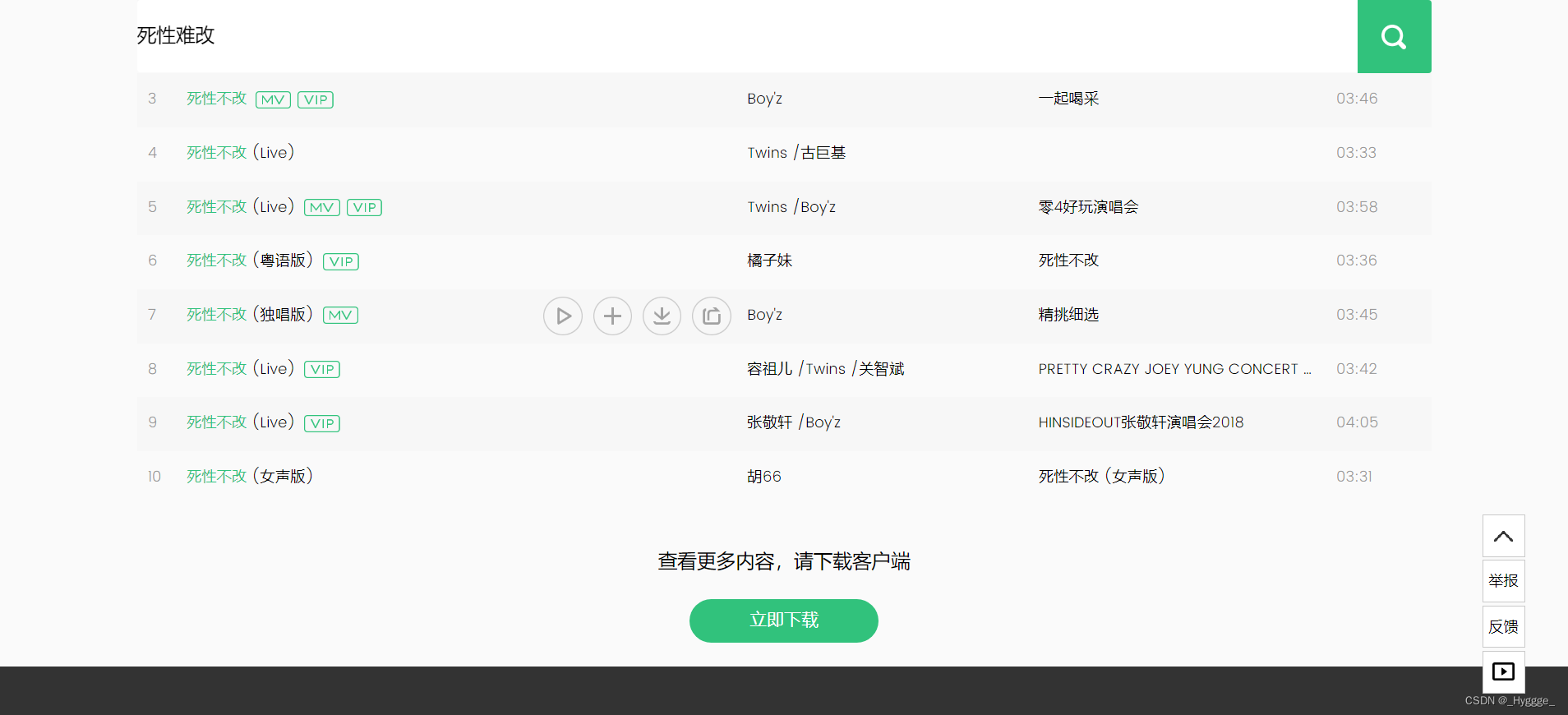The image size is (1568, 715).
Task: Open album 死性不改 (女声版)
Action: tap(1102, 477)
